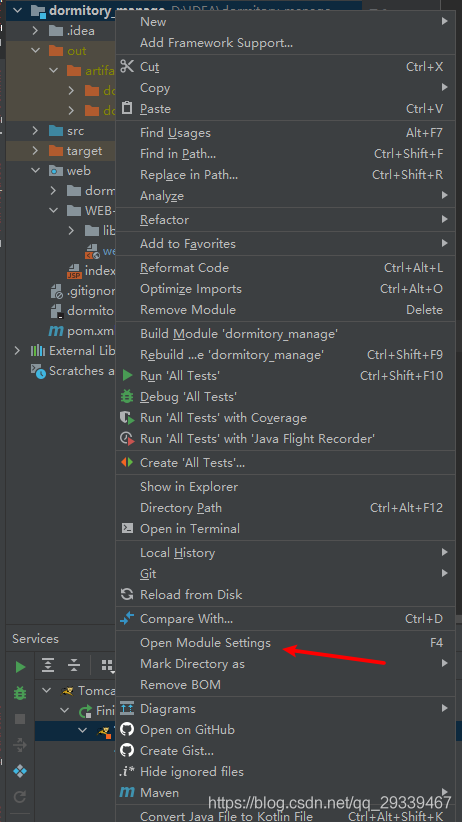This screenshot has width=462, height=822.
Task: Choose Directory Path
Action: [x=285, y=507]
